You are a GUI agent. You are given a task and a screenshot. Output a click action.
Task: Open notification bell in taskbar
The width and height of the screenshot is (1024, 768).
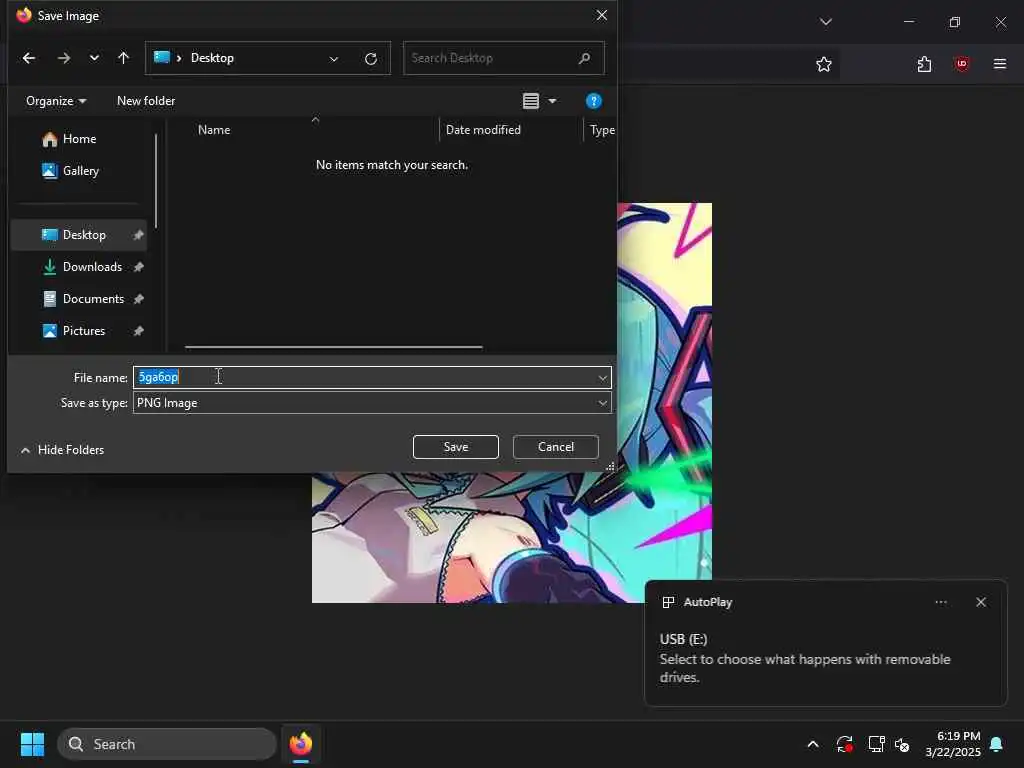pos(997,744)
